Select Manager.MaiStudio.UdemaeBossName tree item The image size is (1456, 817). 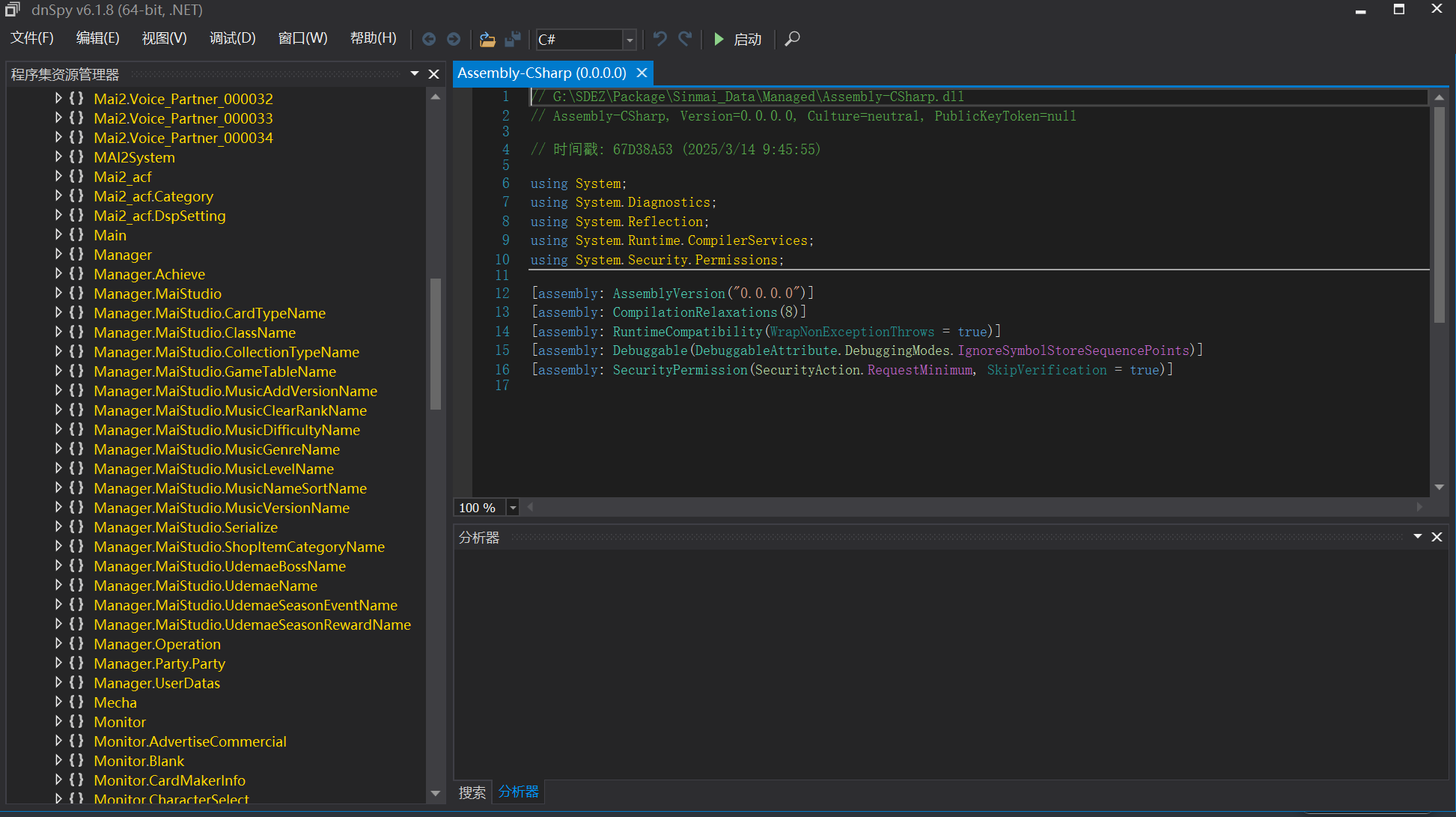pos(220,566)
